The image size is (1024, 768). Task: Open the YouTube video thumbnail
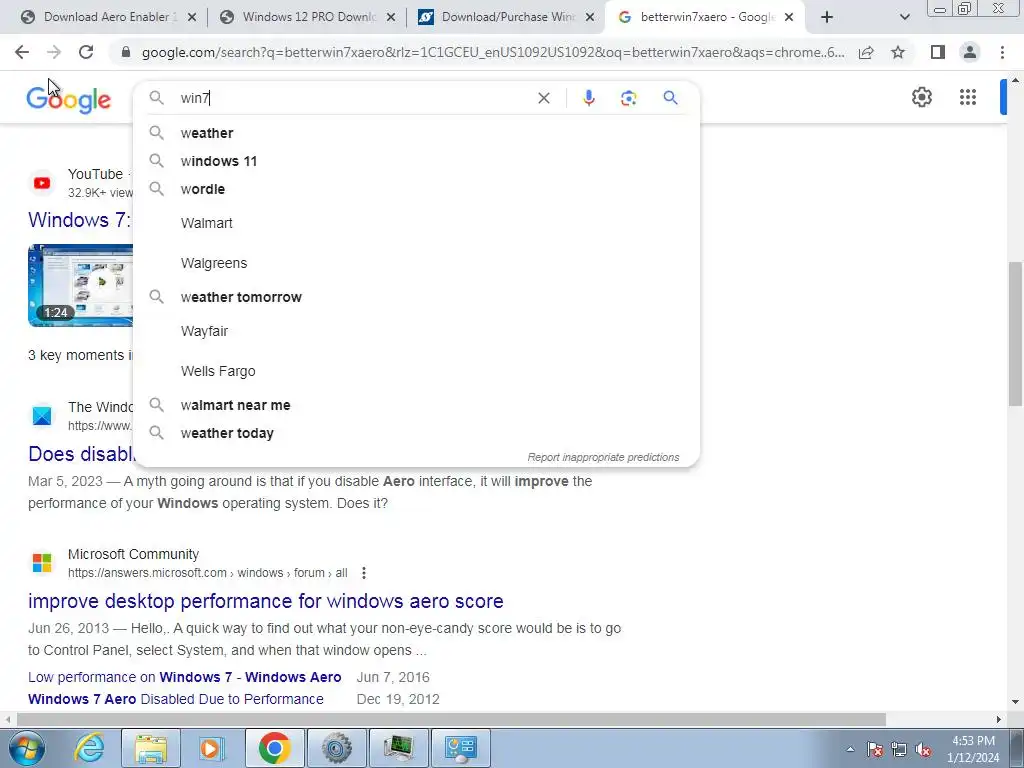[80, 285]
